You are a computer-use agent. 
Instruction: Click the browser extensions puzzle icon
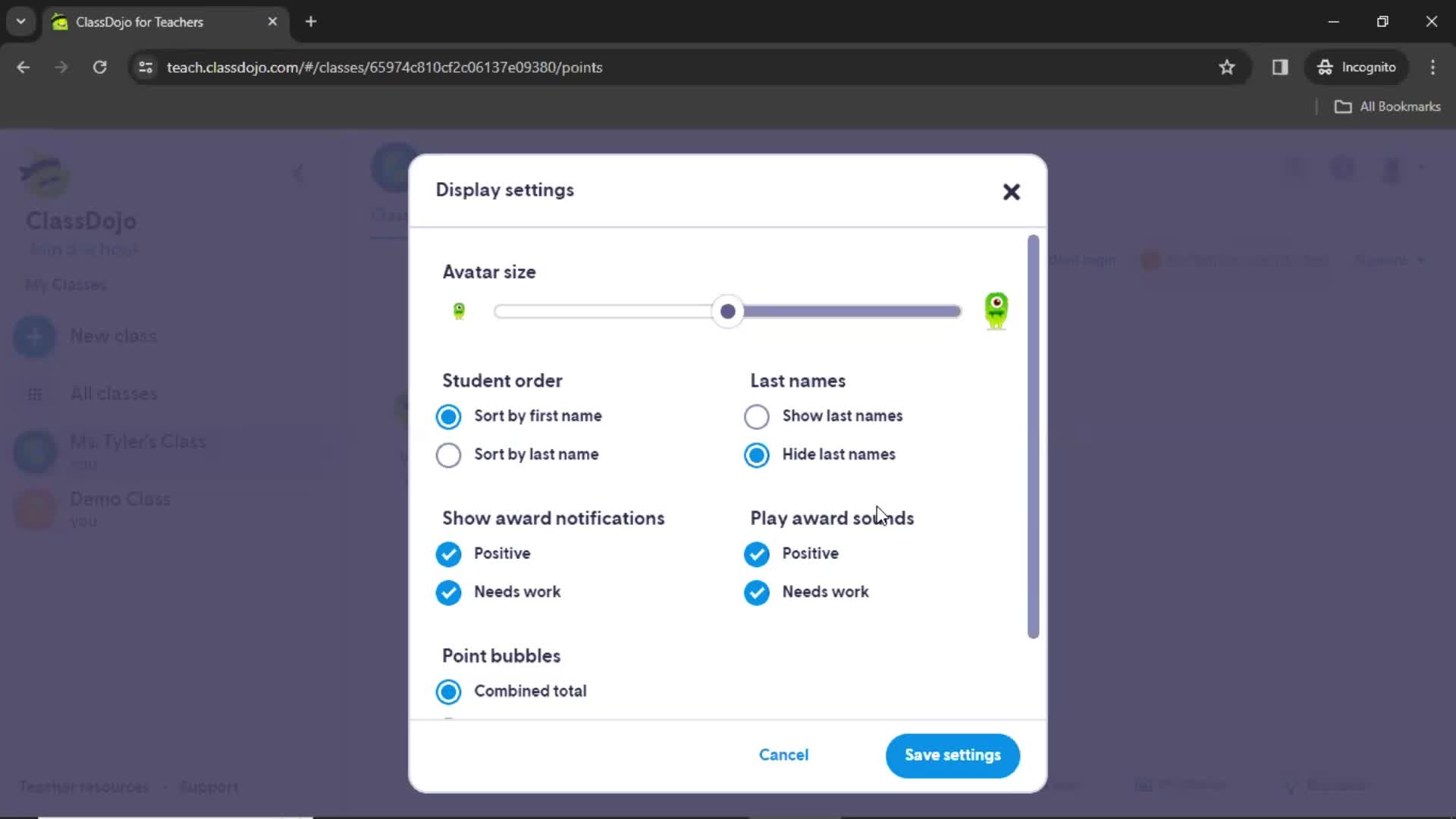pos(1281,67)
